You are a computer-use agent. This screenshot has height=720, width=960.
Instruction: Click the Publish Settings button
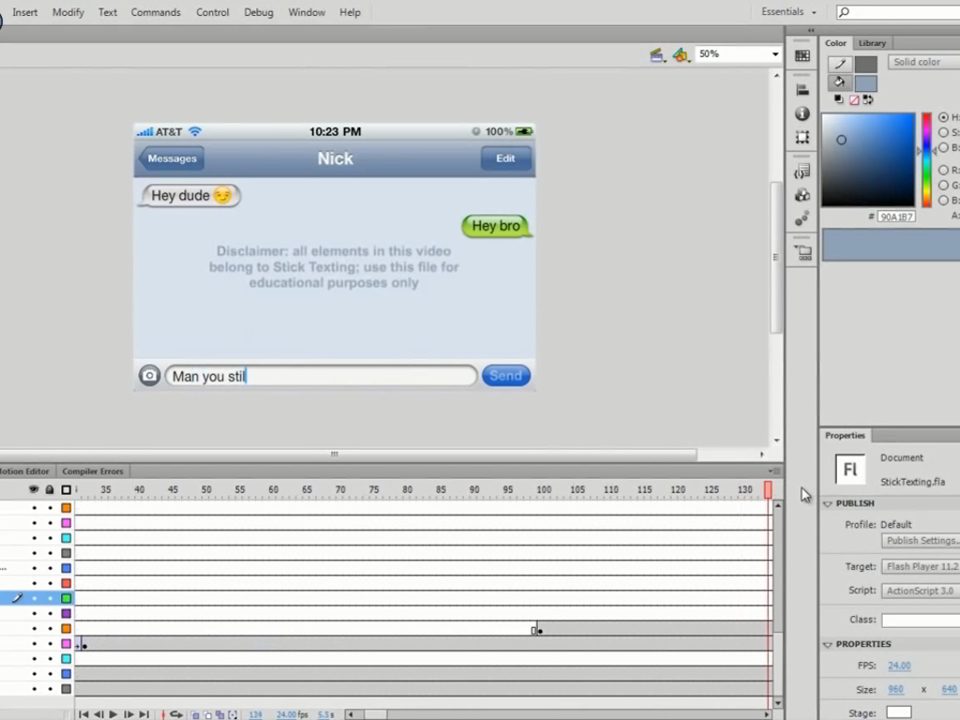pyautogui.click(x=921, y=541)
